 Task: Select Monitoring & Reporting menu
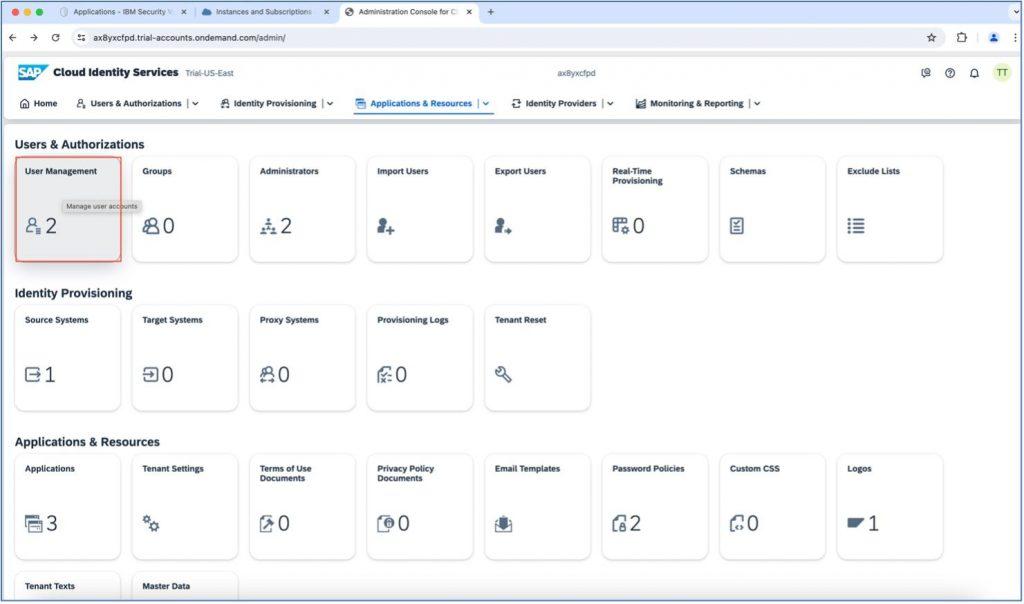click(x=690, y=103)
